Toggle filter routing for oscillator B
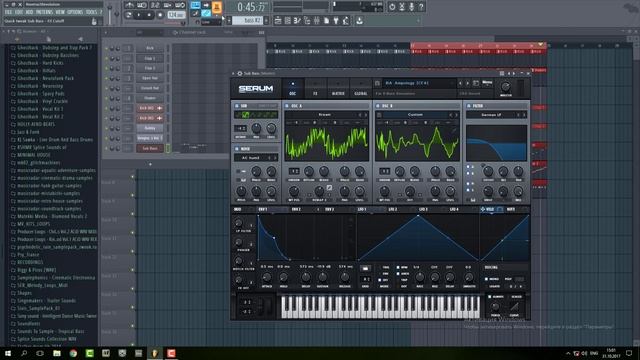The image size is (640, 360). pyautogui.click(x=468, y=173)
